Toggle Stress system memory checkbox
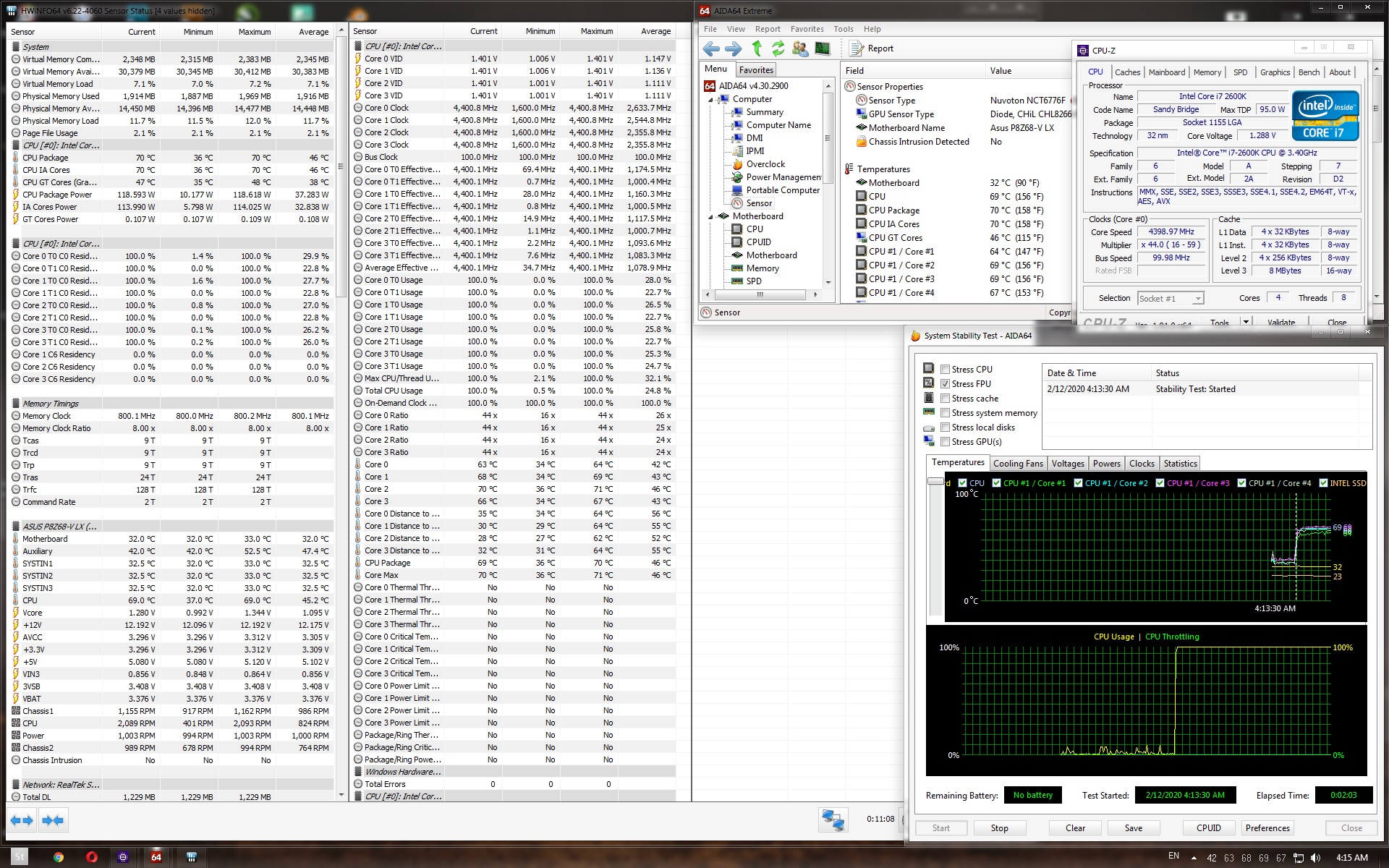1389x868 pixels. [x=945, y=413]
